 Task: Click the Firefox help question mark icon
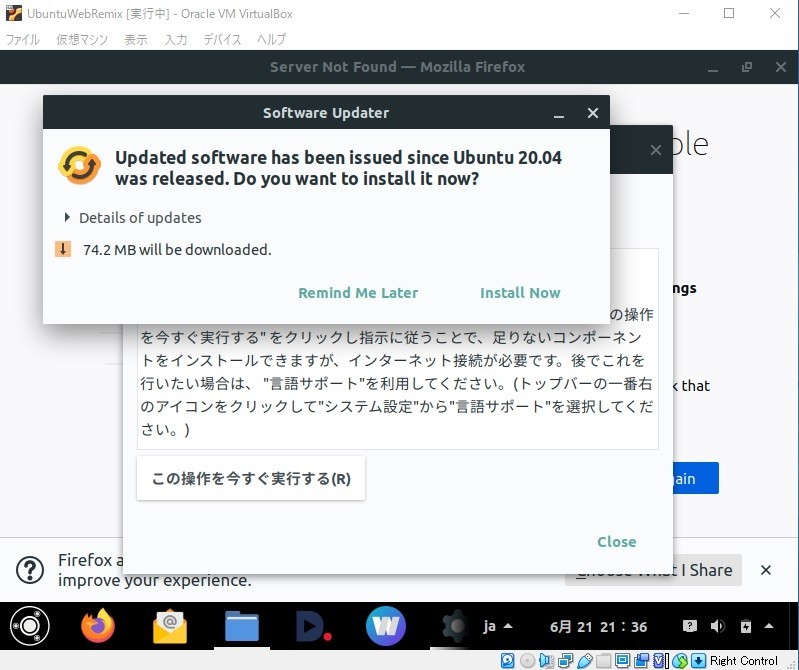[x=30, y=570]
